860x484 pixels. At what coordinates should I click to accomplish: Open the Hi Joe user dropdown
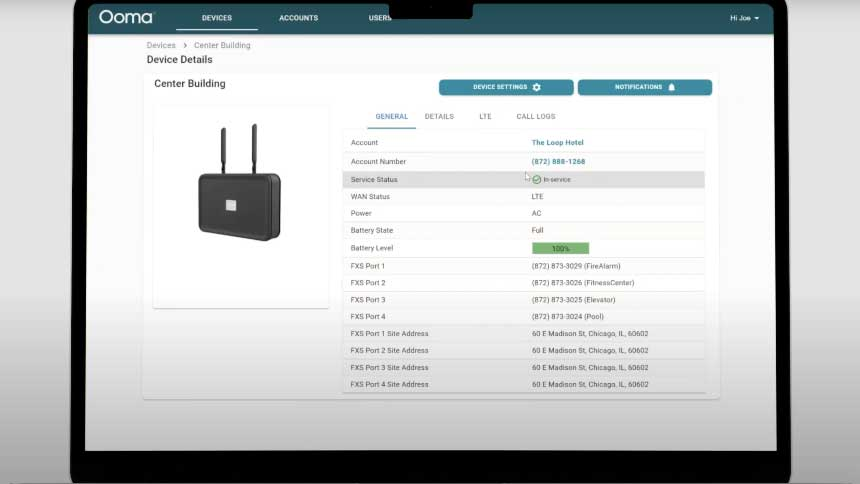[744, 18]
